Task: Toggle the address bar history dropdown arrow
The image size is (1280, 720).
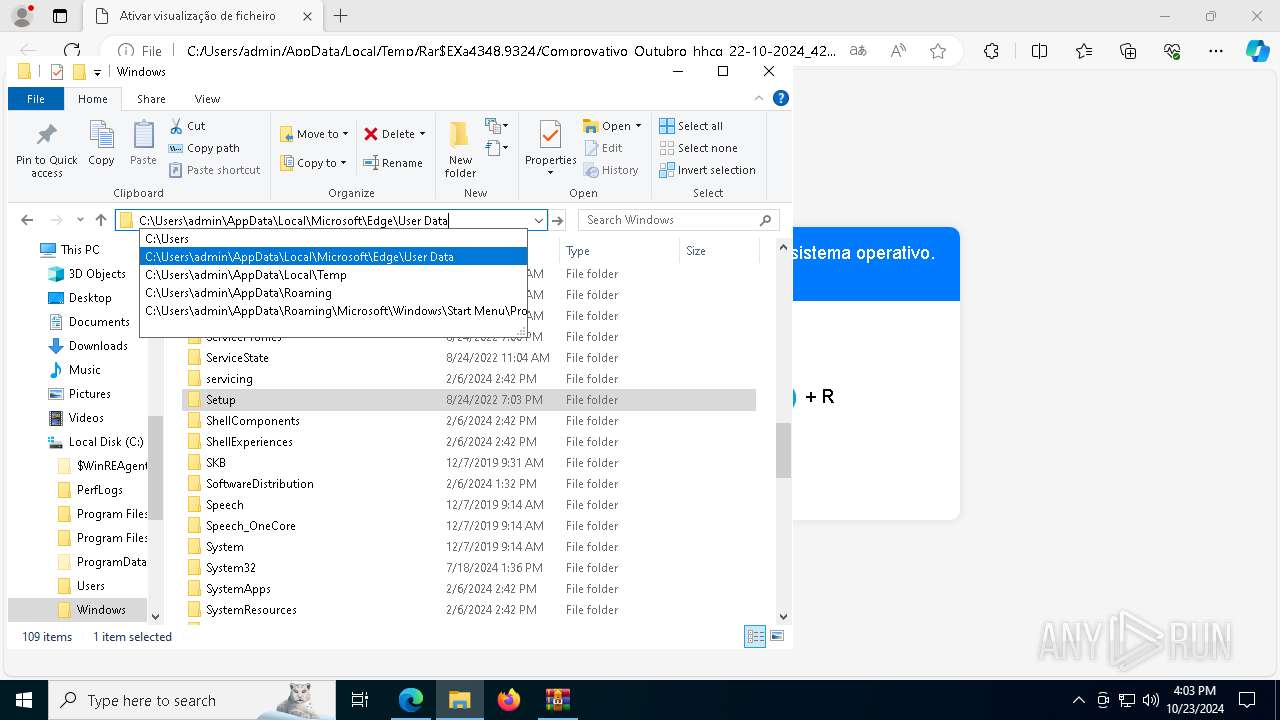Action: pos(539,220)
